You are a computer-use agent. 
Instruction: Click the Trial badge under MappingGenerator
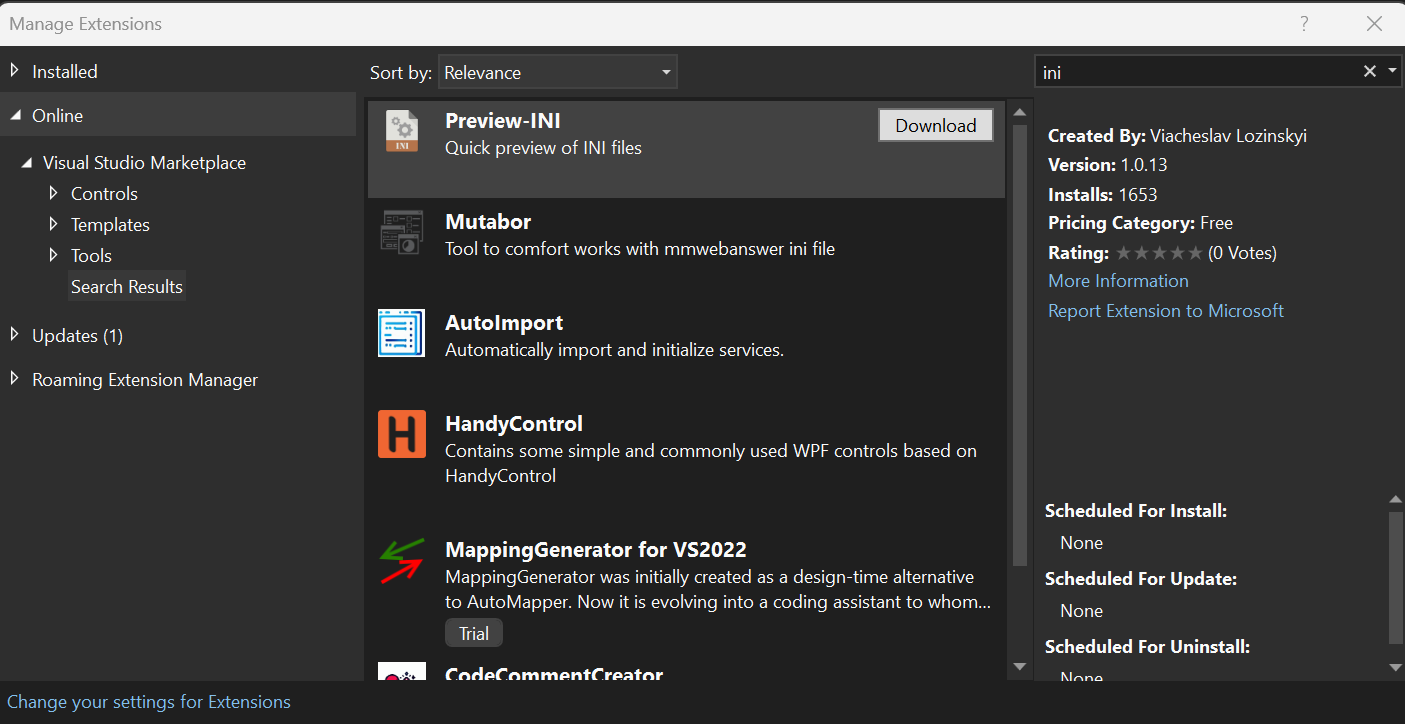(x=474, y=633)
